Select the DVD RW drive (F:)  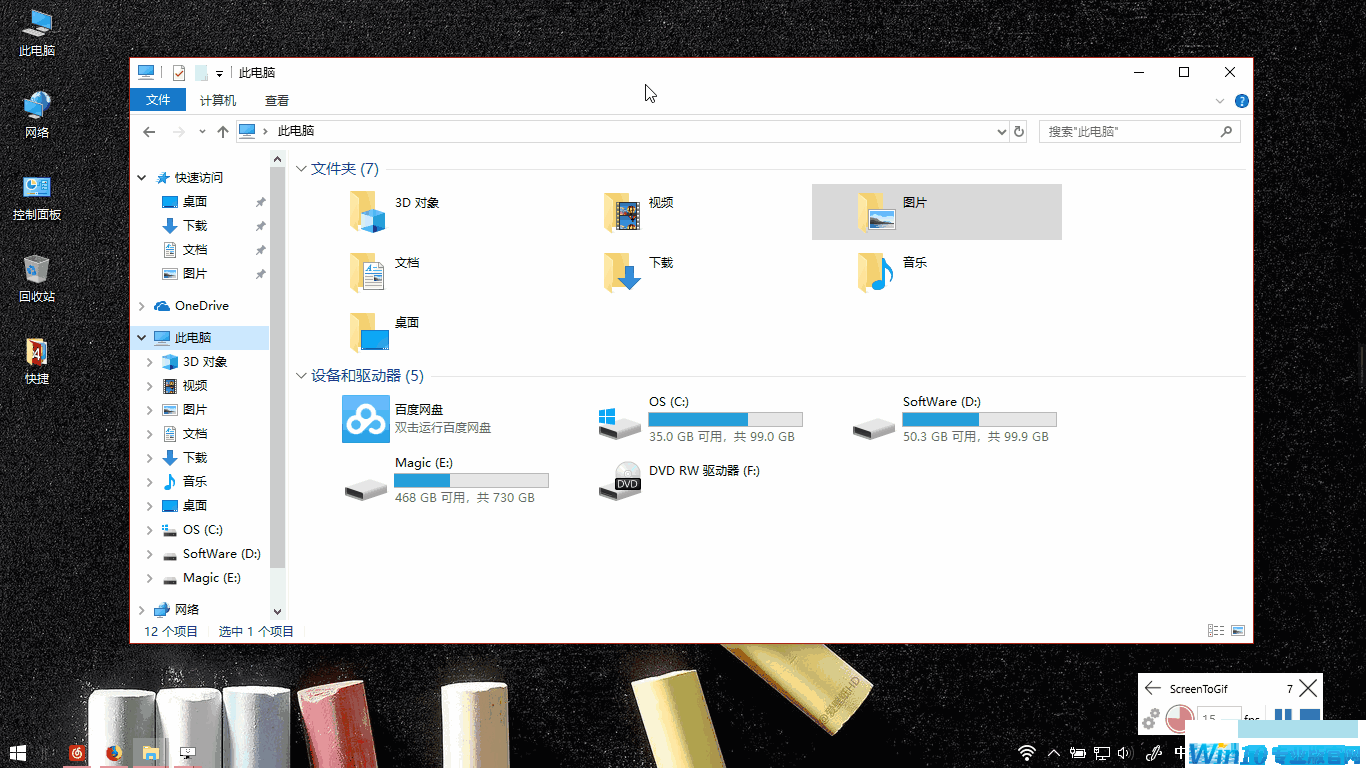click(620, 481)
